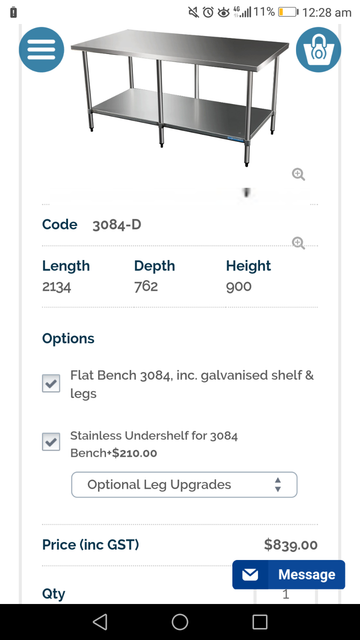Tap the Qty number field
The image size is (360, 640).
[286, 594]
